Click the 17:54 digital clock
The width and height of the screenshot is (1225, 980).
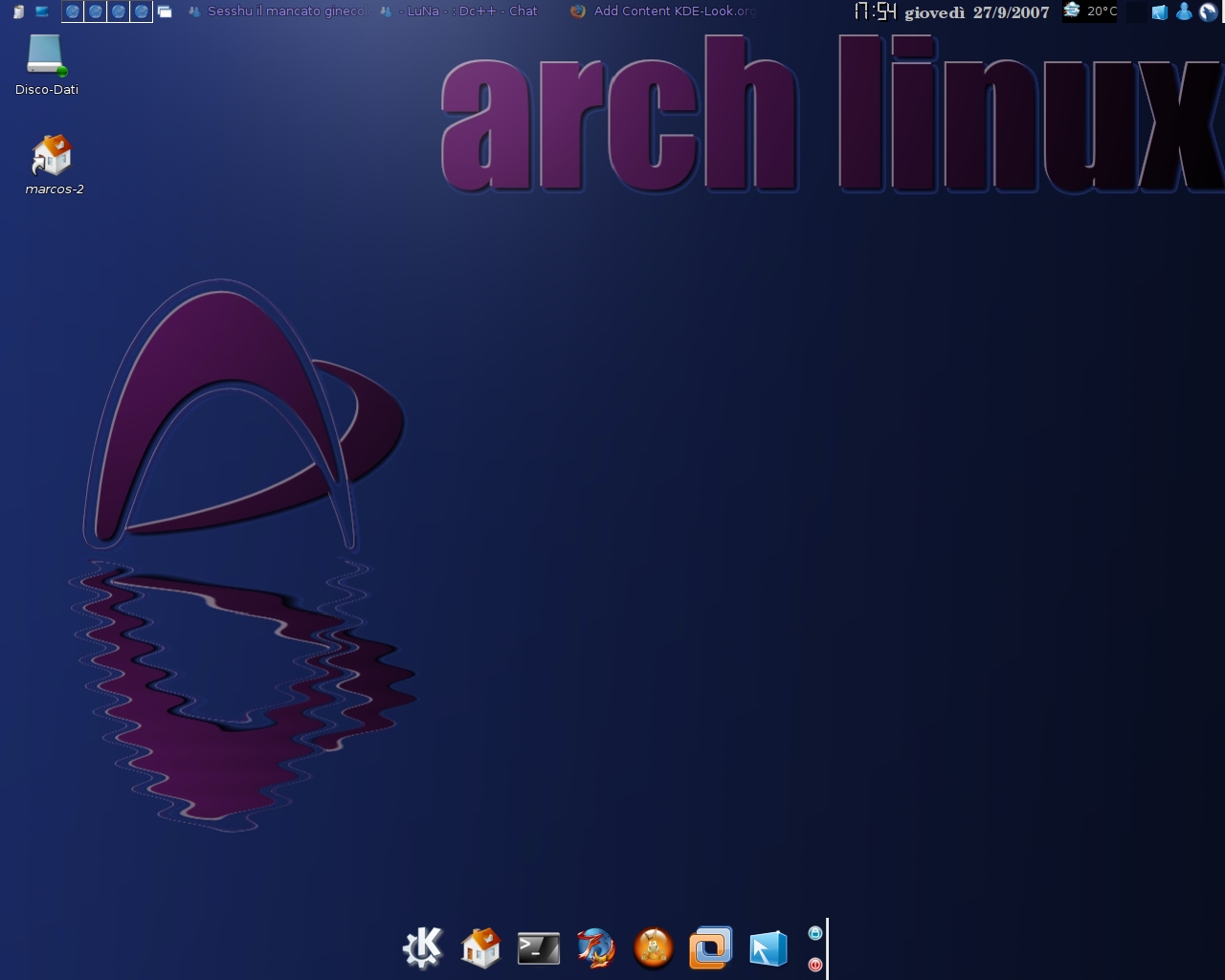pyautogui.click(x=875, y=11)
